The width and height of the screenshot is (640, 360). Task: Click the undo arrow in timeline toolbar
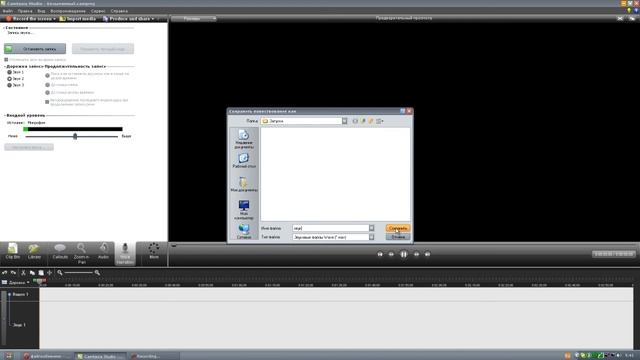click(4, 272)
